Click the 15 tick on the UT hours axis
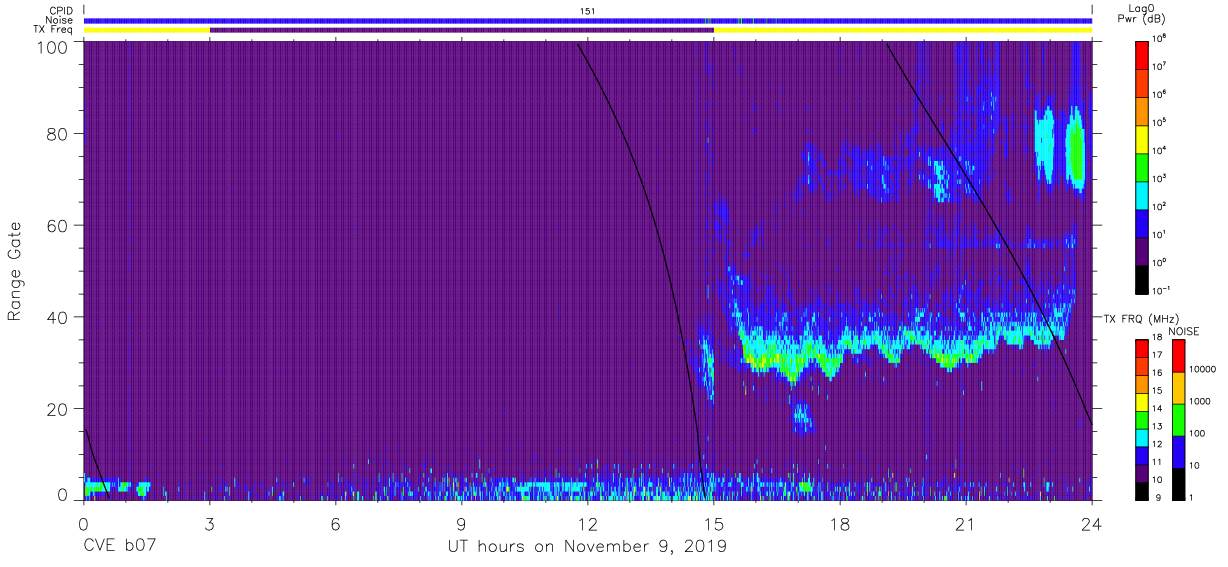The height and width of the screenshot is (567, 1228). click(x=714, y=523)
